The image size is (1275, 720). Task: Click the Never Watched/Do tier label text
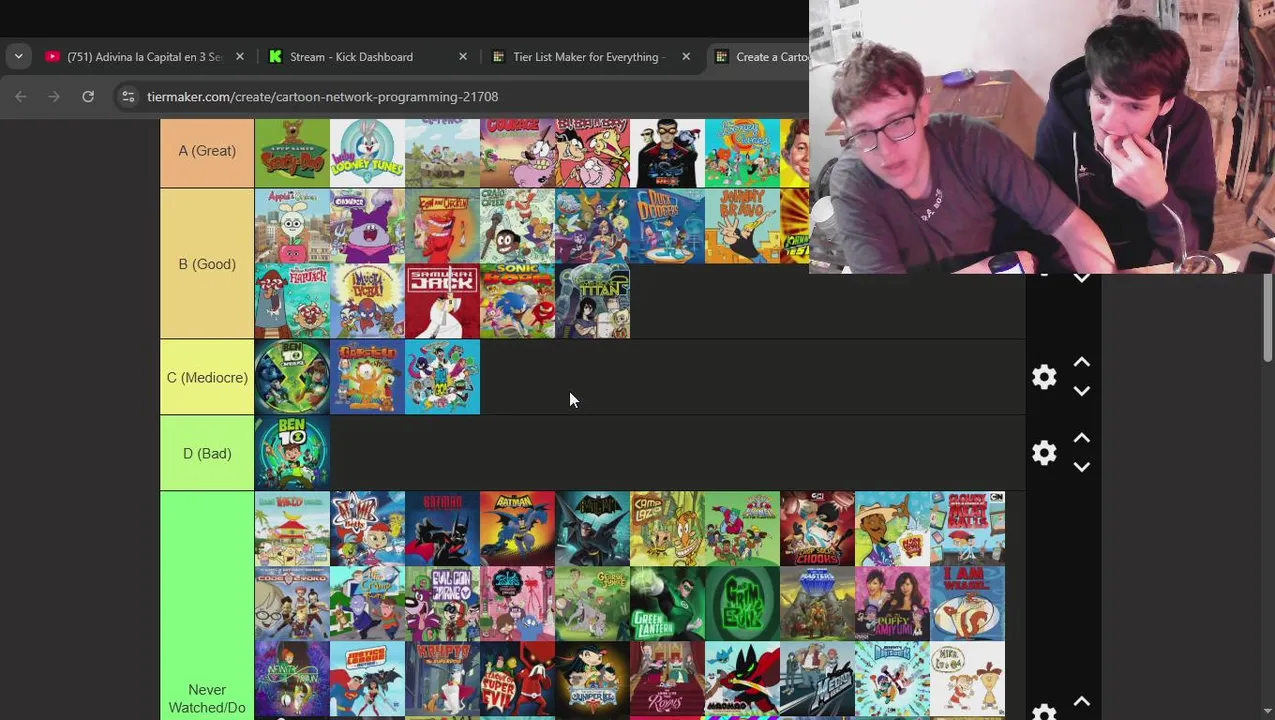pyautogui.click(x=207, y=698)
